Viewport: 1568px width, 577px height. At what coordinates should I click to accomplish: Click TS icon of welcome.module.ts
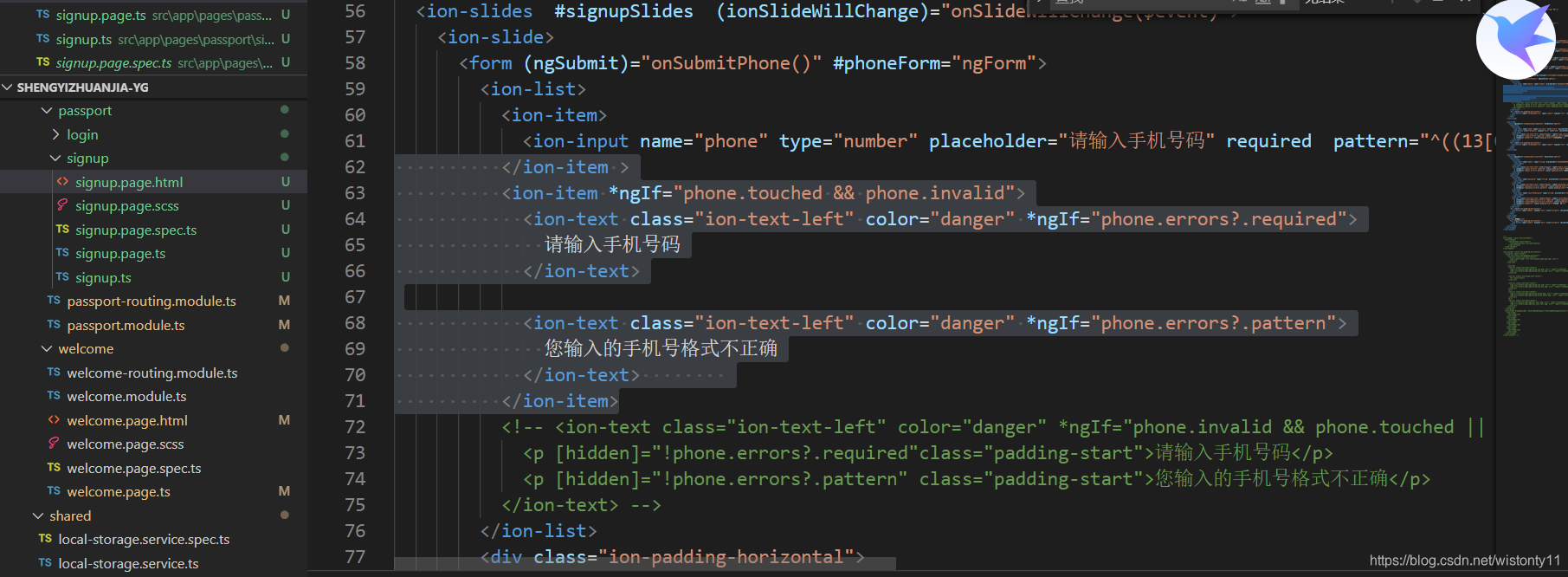54,396
